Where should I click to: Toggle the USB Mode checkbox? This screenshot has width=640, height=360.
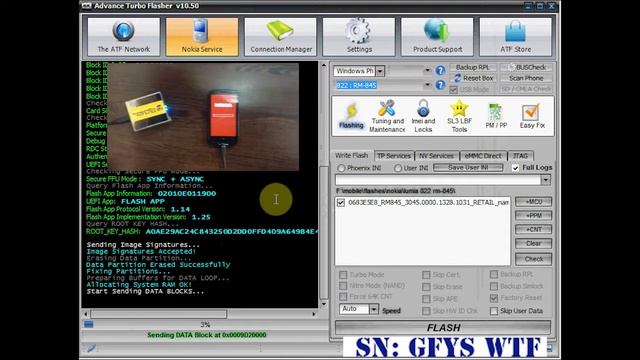(453, 89)
